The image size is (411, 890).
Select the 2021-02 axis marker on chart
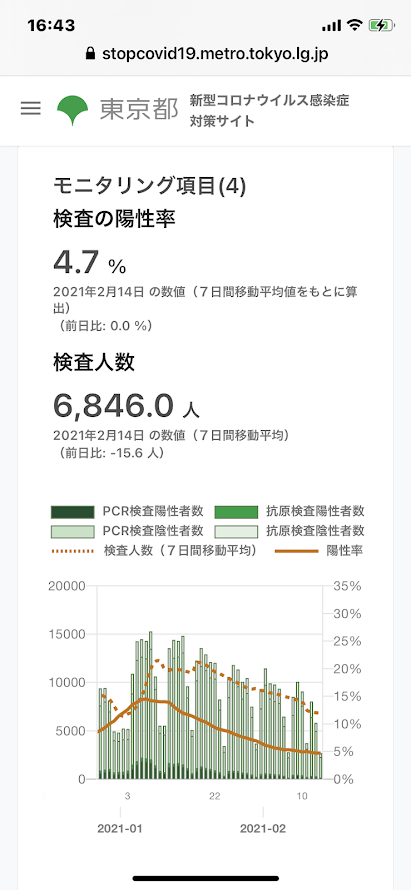point(263,829)
